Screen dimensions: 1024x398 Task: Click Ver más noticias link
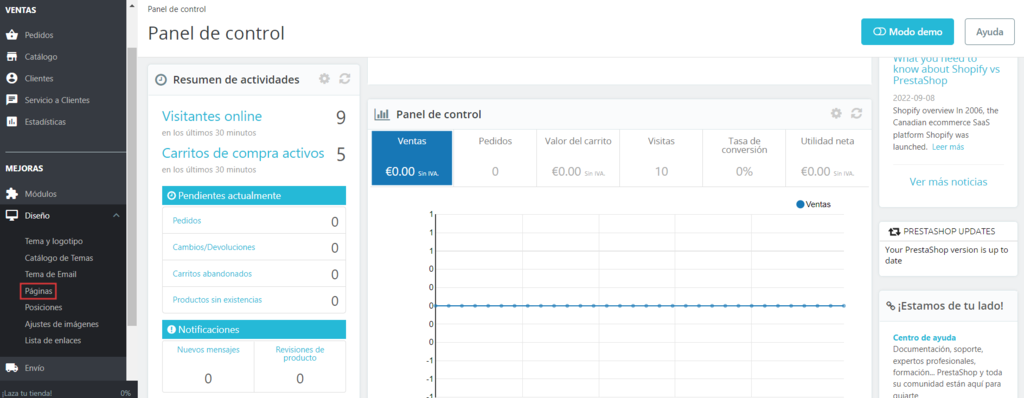(948, 182)
